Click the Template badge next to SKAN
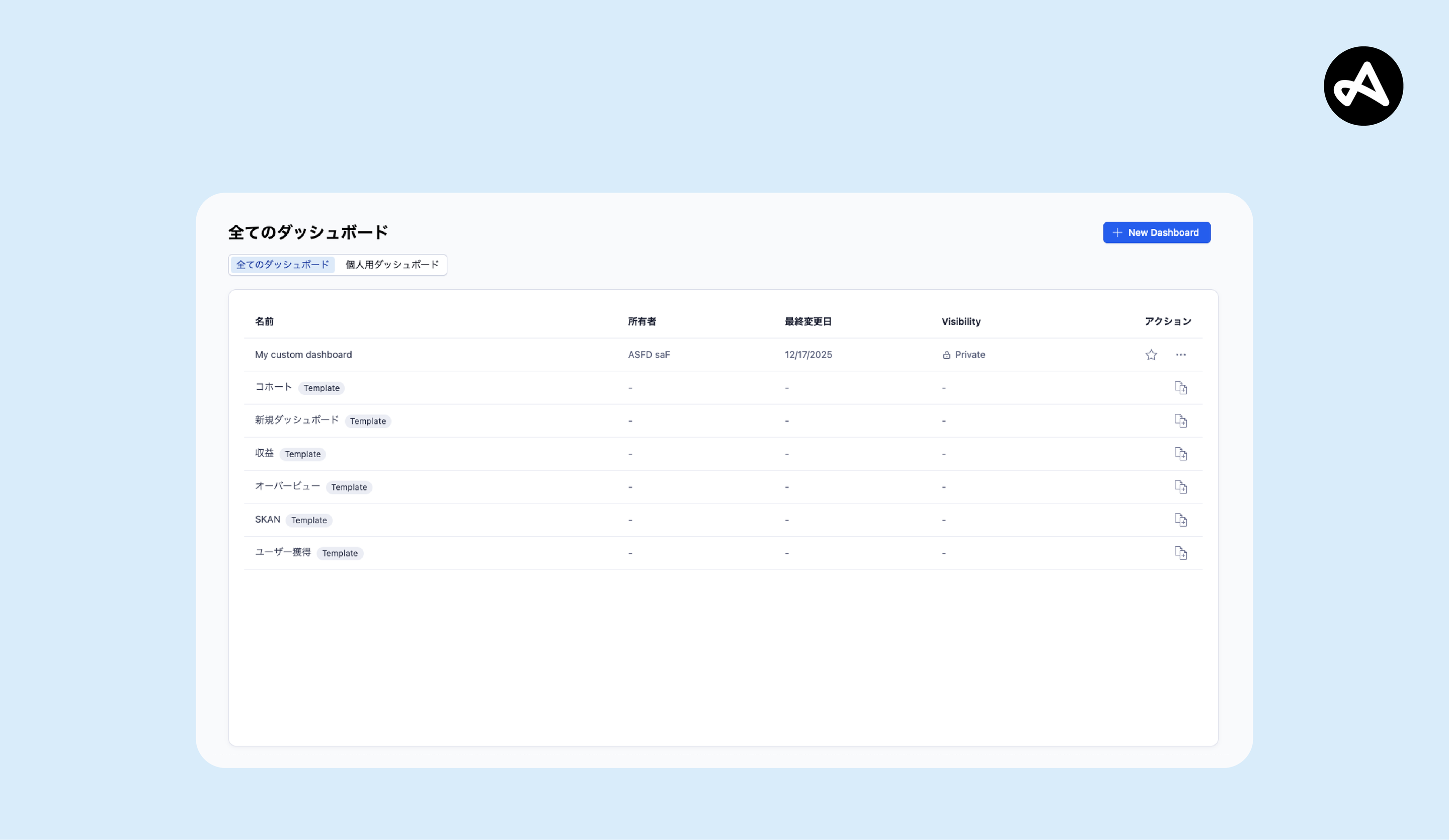This screenshot has width=1449, height=840. point(309,520)
